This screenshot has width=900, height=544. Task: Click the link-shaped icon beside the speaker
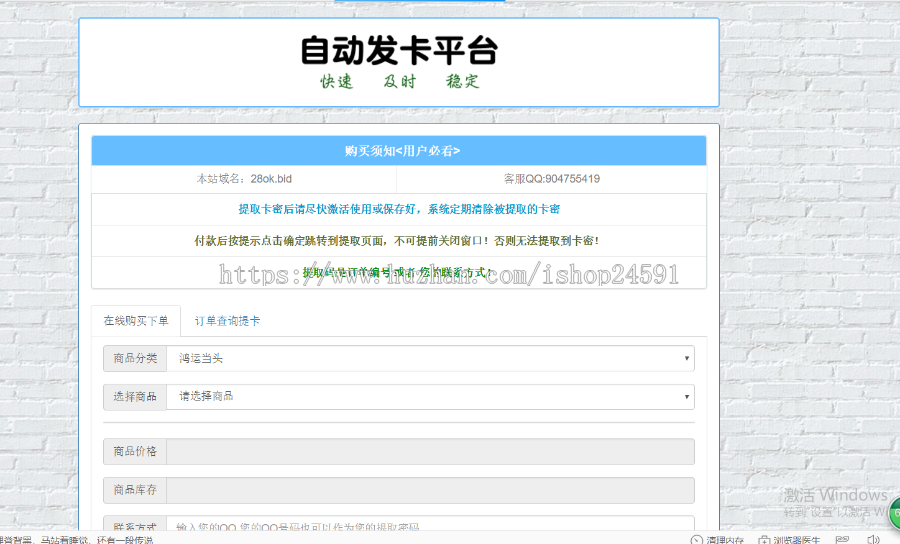(842, 539)
